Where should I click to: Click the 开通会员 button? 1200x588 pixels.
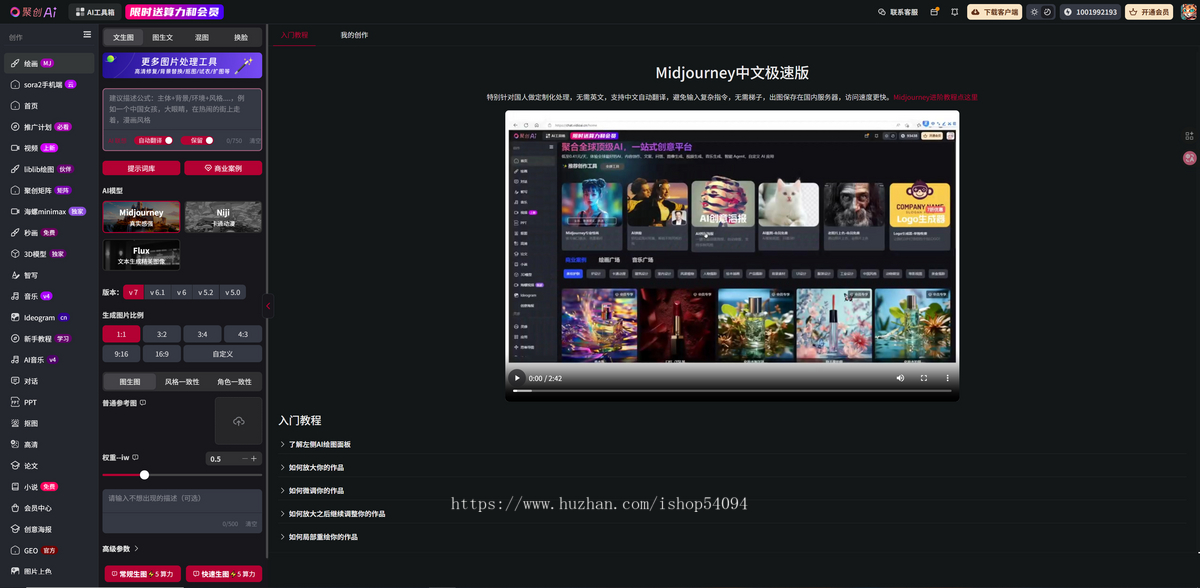1149,12
